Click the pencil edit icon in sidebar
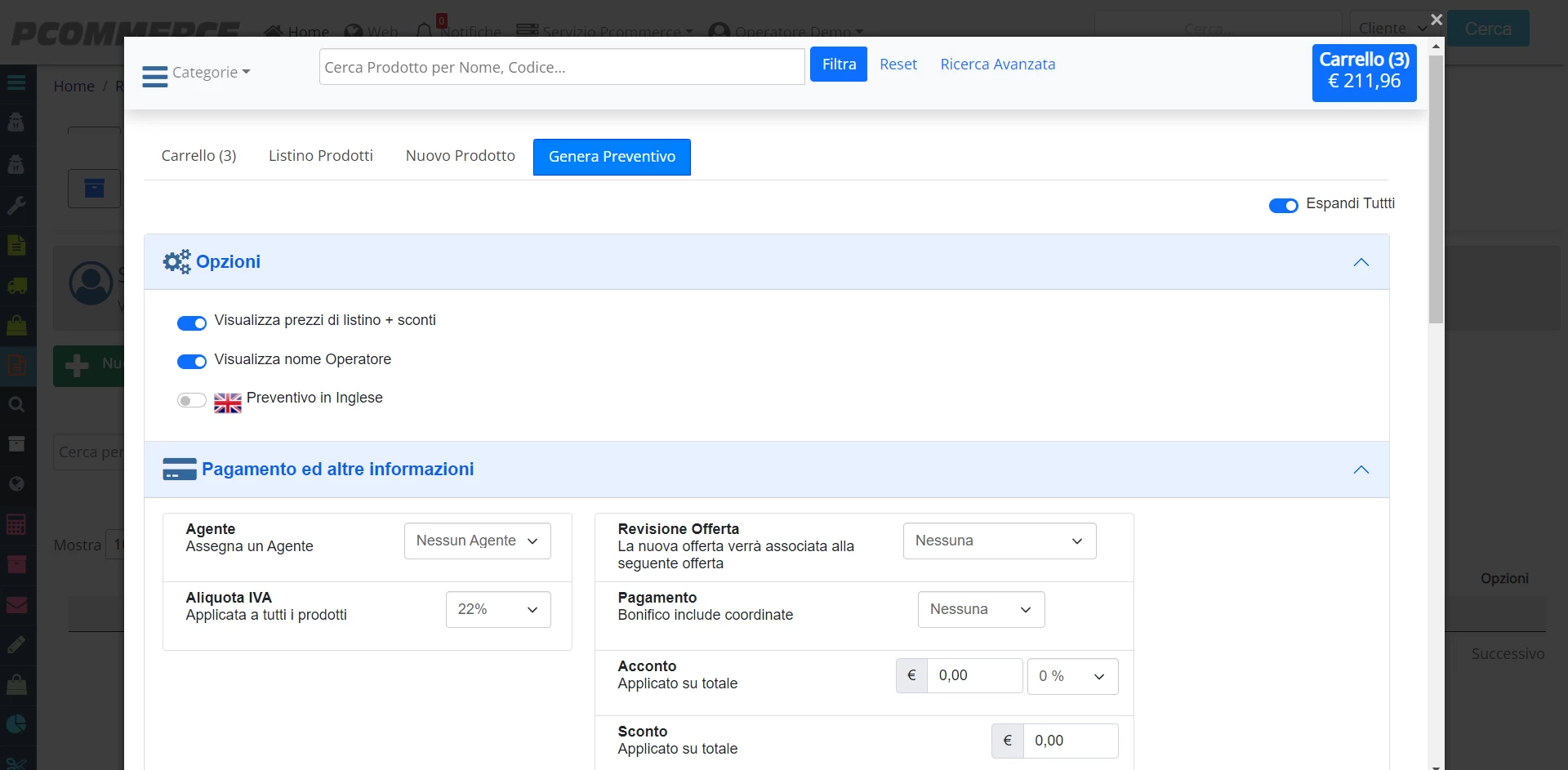The image size is (1568, 770). 16,644
